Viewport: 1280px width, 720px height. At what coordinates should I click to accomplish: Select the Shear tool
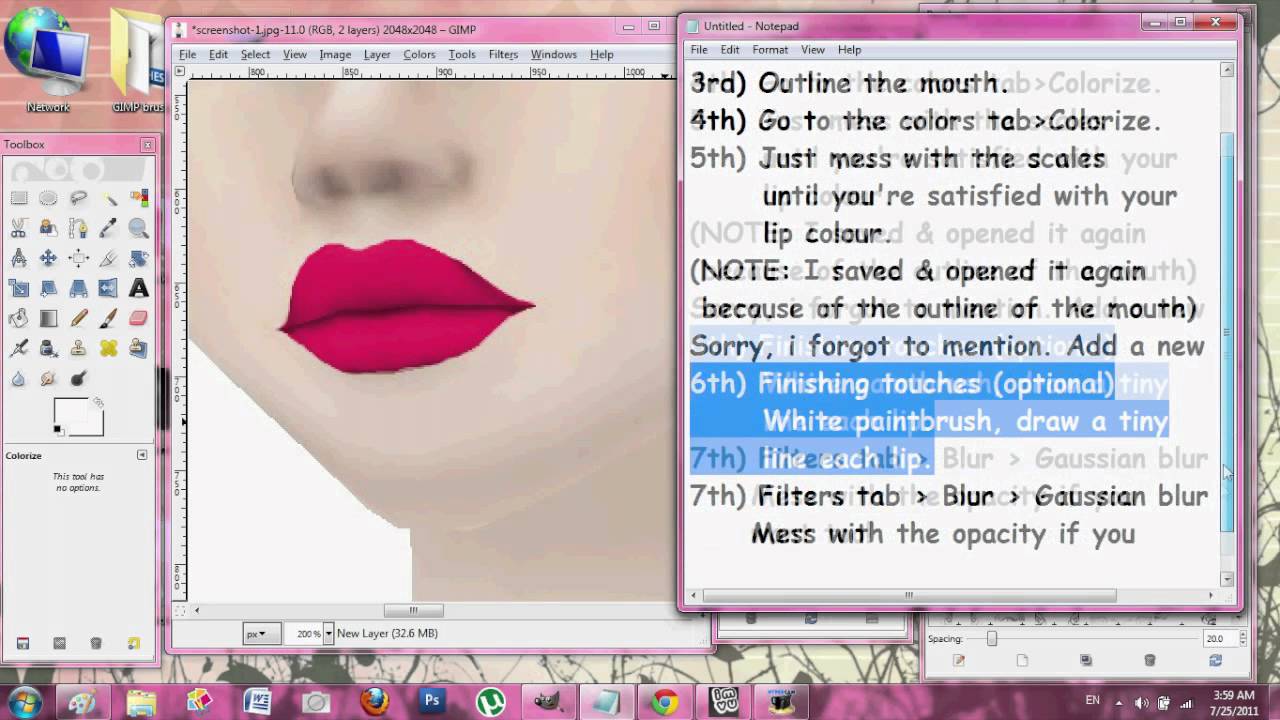point(49,288)
